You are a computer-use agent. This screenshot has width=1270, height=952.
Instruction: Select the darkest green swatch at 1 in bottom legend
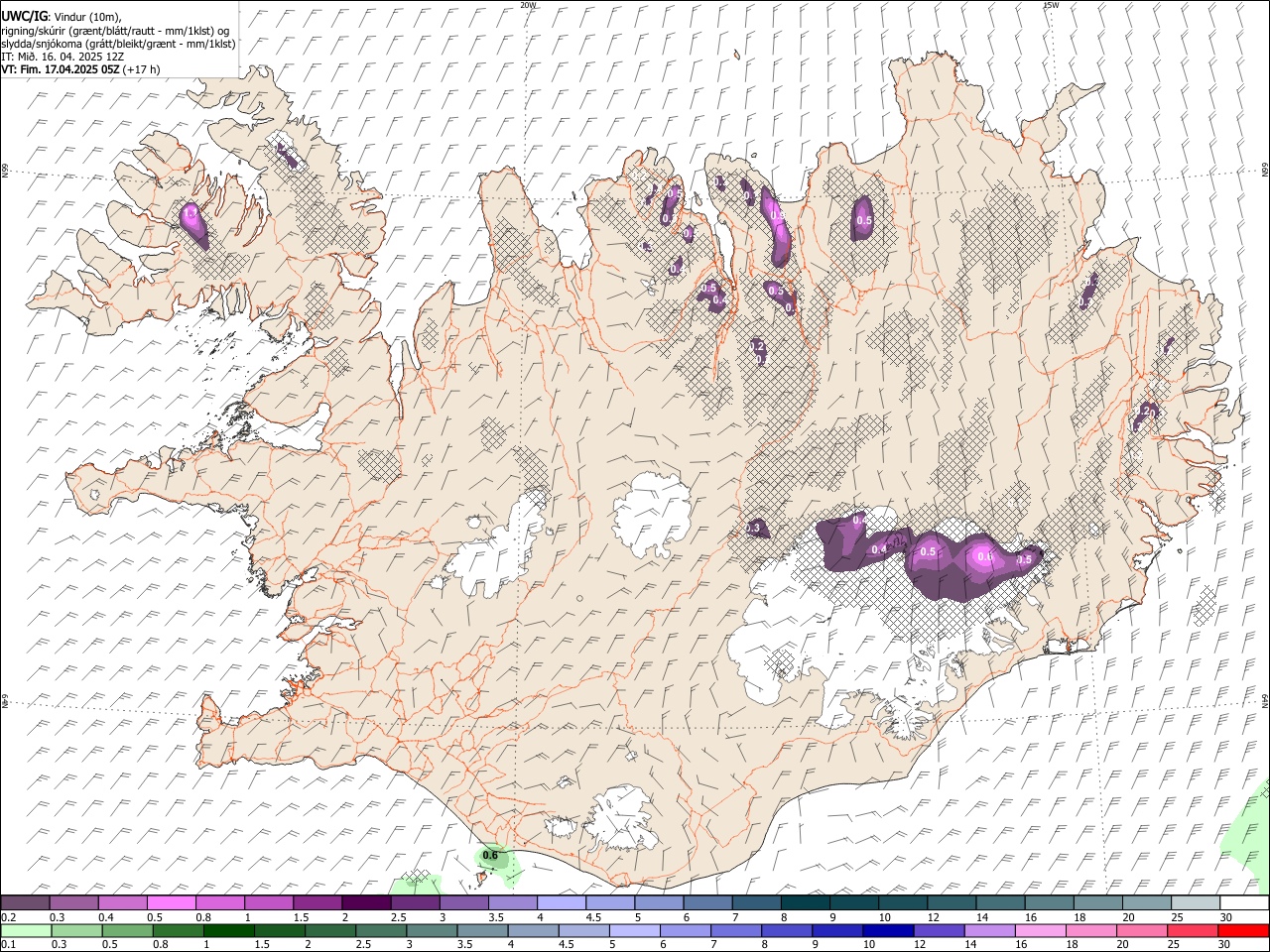coord(229,930)
